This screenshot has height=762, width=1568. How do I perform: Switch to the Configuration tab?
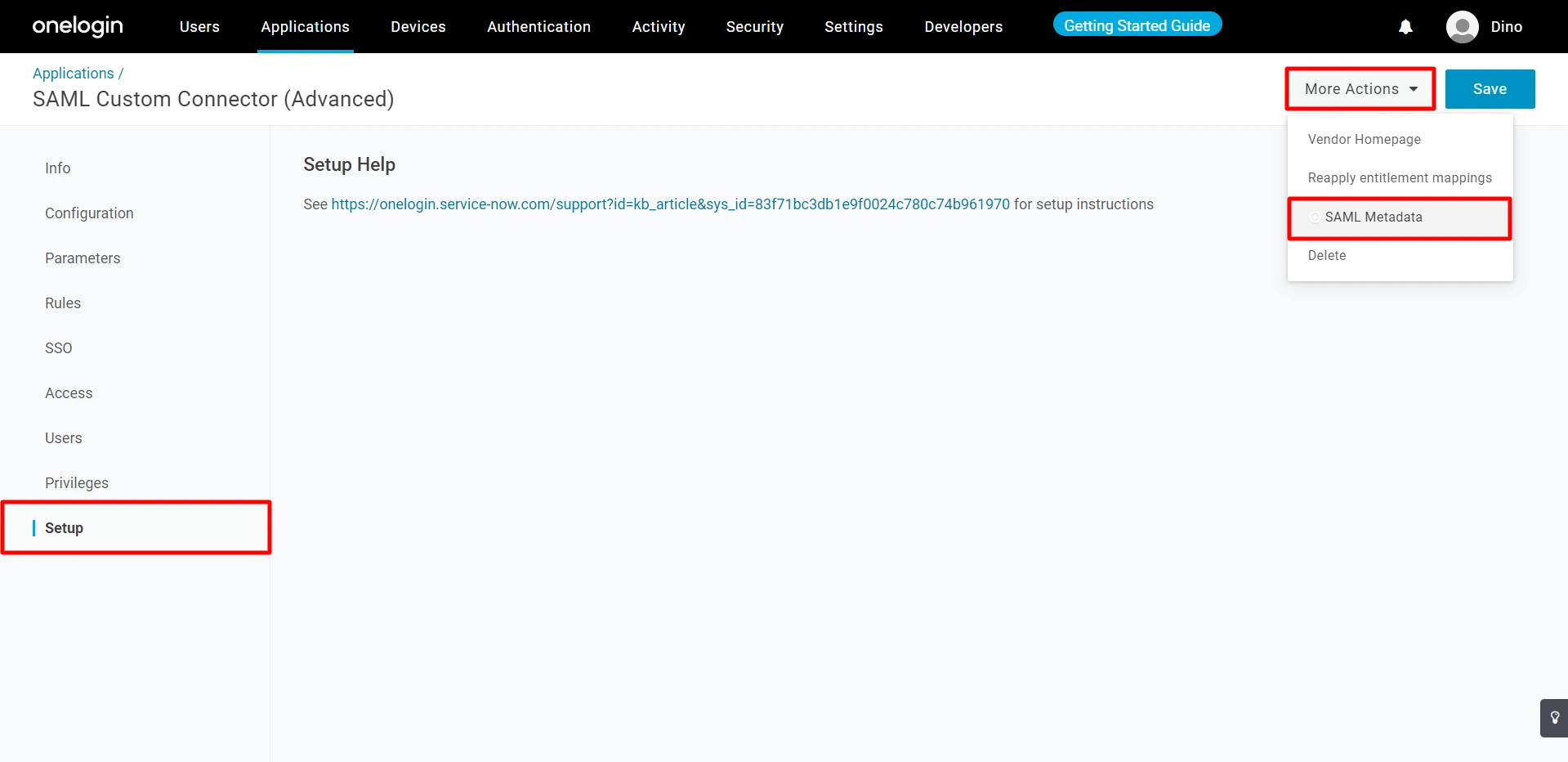pyautogui.click(x=89, y=213)
